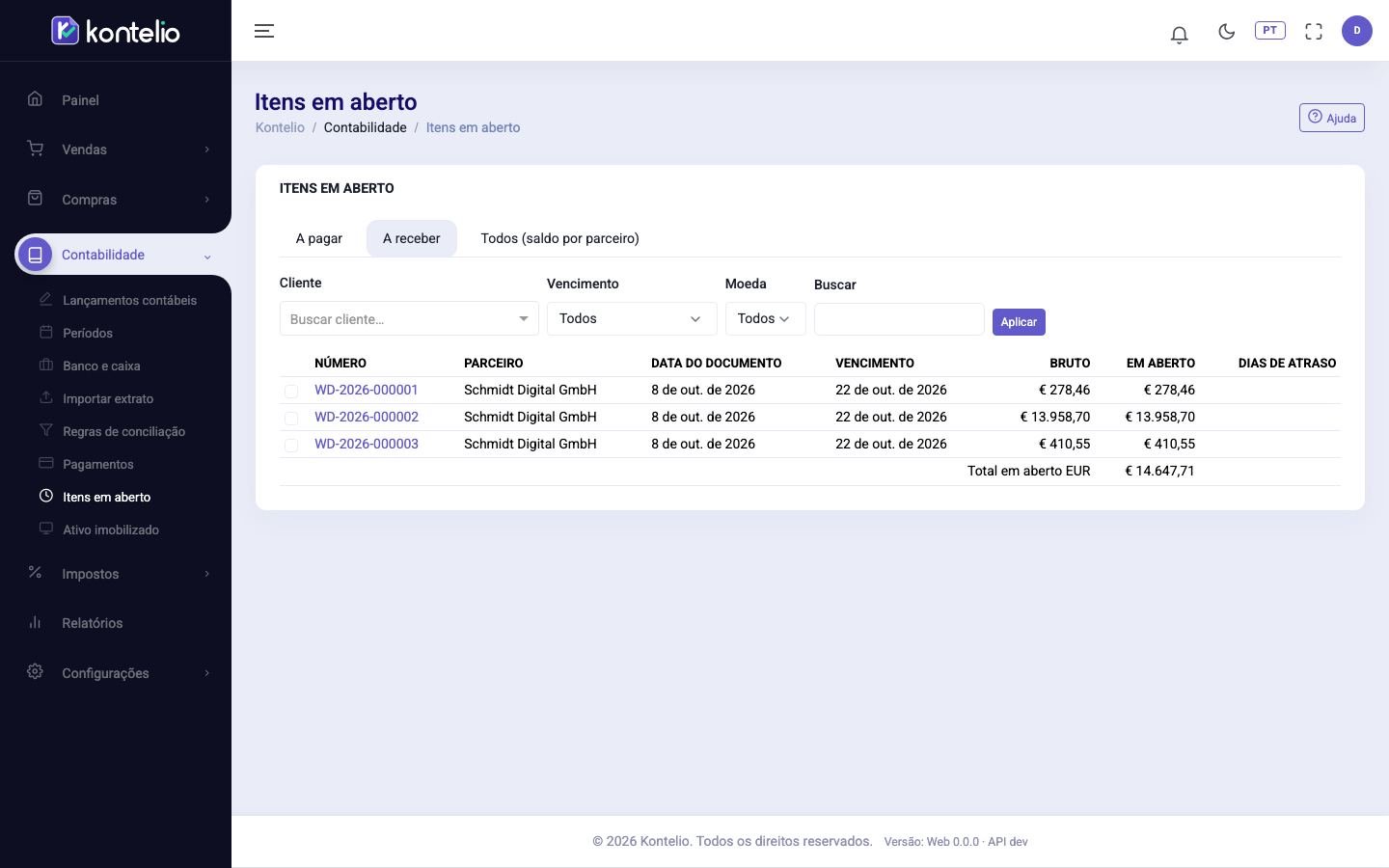This screenshot has width=1389, height=868.
Task: Enter fullscreen mode icon
Action: pyautogui.click(x=1314, y=32)
